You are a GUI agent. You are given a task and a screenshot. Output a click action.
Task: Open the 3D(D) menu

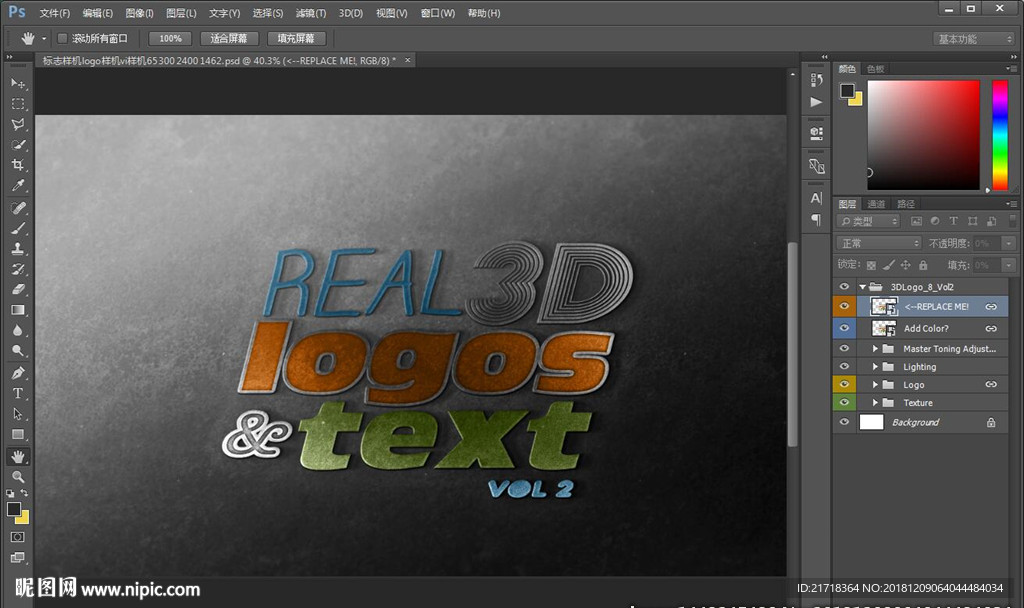click(350, 14)
